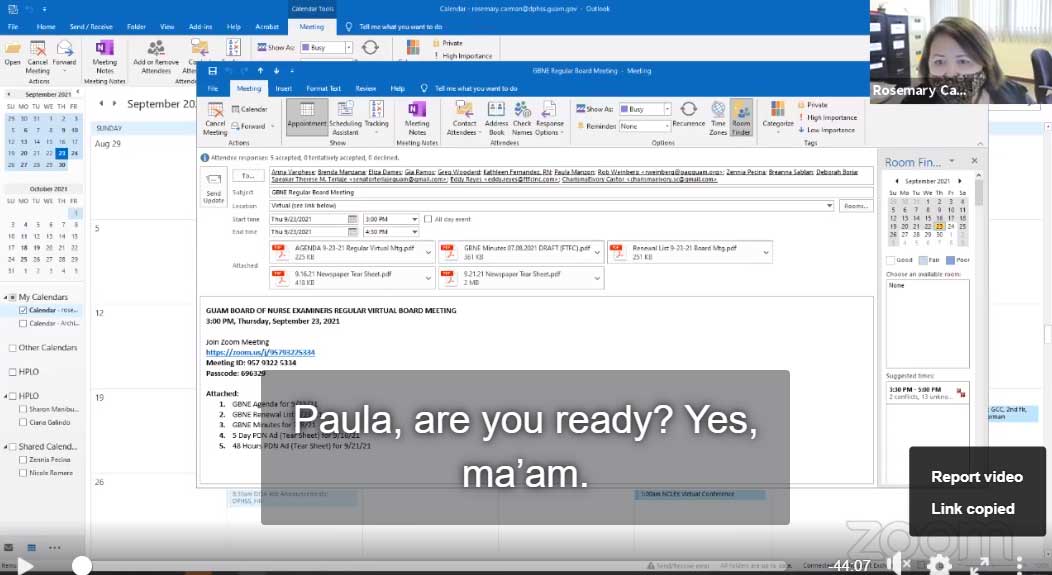1052x575 pixels.
Task: Check the Calendar - Archi... calendar
Action: [x=23, y=323]
